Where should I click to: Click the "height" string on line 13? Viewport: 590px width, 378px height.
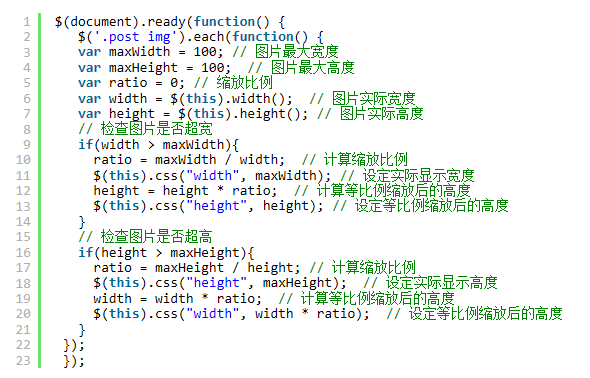click(x=216, y=206)
